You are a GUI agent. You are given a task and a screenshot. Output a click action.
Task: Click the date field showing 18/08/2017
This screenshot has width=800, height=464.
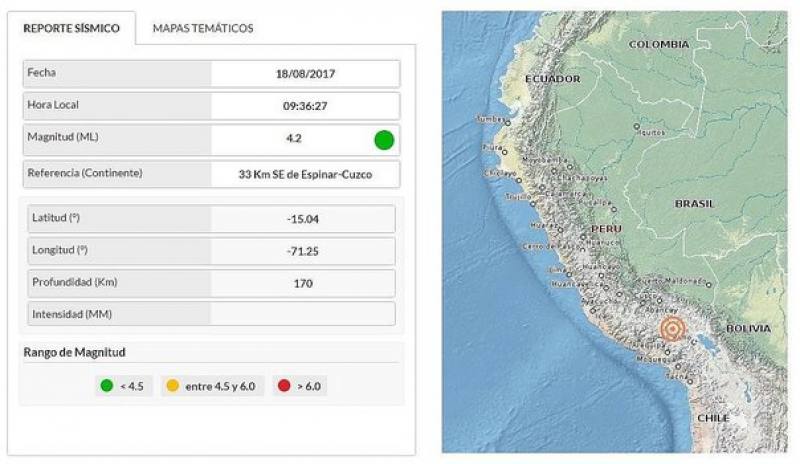[305, 74]
